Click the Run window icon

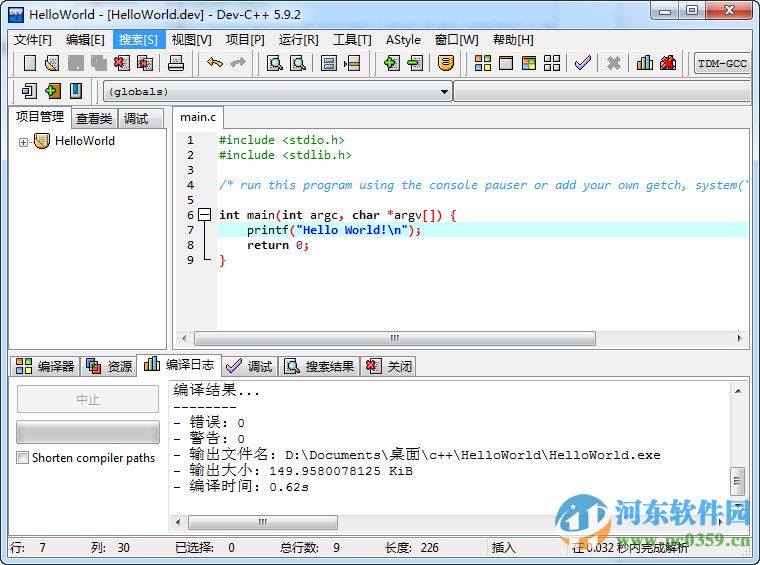pyautogui.click(x=506, y=63)
